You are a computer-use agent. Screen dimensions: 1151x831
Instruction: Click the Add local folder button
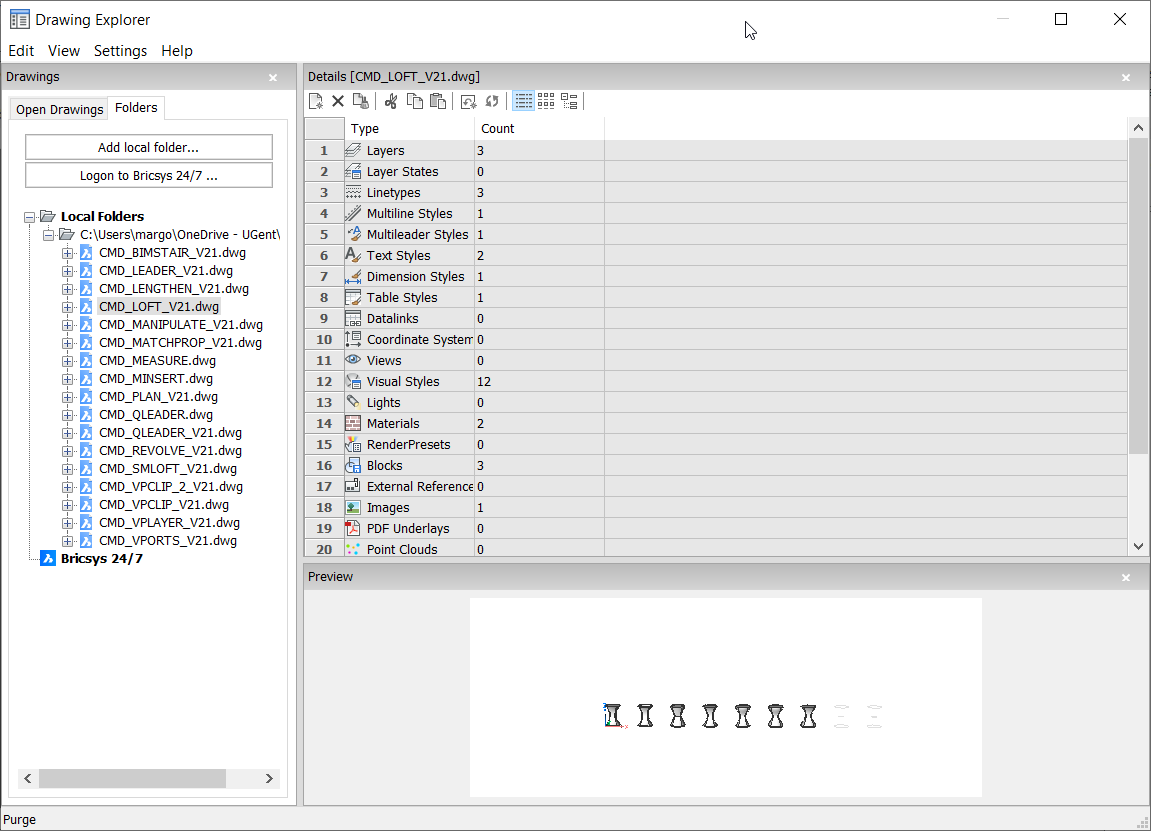pyautogui.click(x=148, y=147)
